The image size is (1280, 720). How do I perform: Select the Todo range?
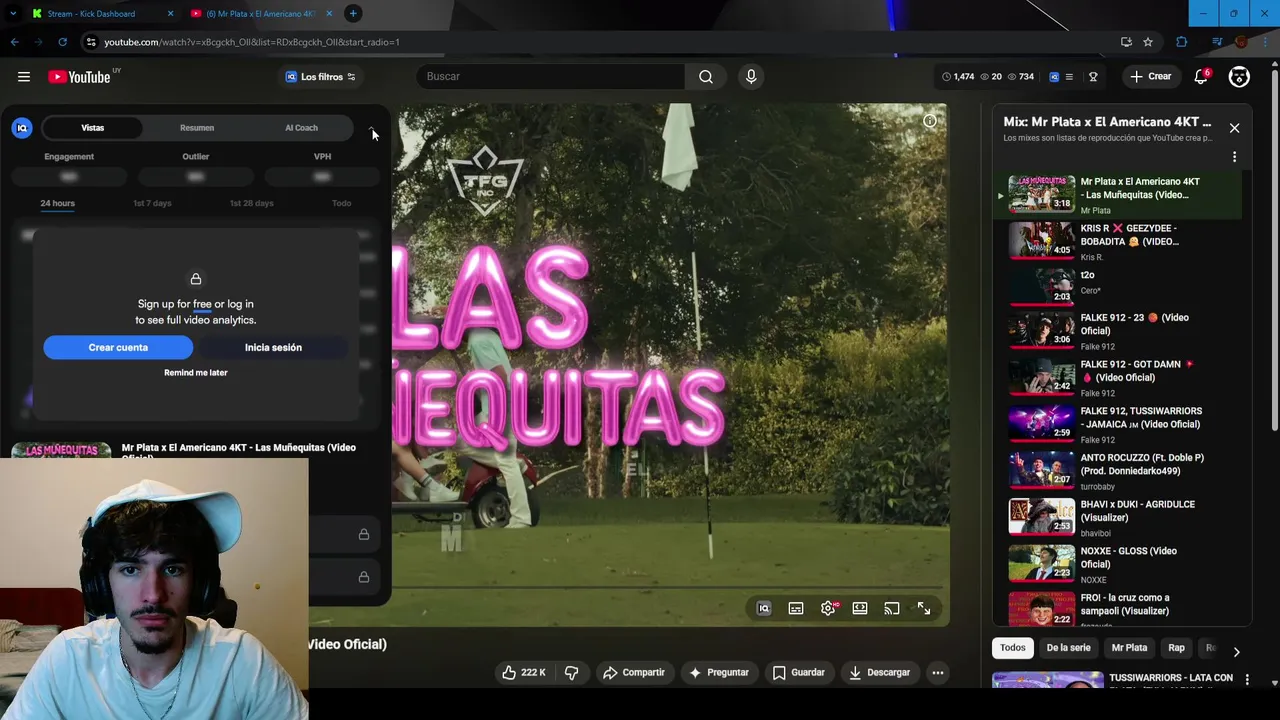coord(341,203)
